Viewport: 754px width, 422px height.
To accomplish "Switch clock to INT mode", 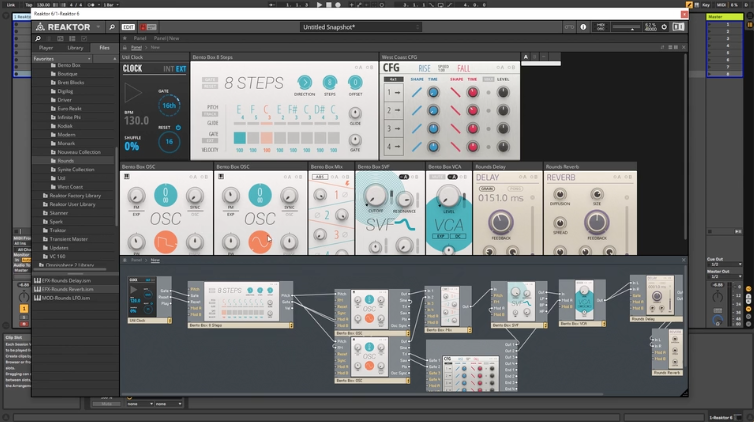I will coord(168,69).
